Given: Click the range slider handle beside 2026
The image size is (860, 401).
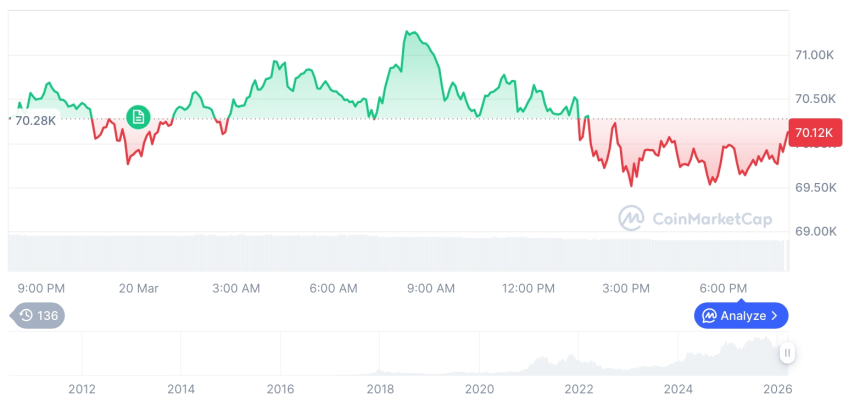Looking at the screenshot, I should click(788, 353).
